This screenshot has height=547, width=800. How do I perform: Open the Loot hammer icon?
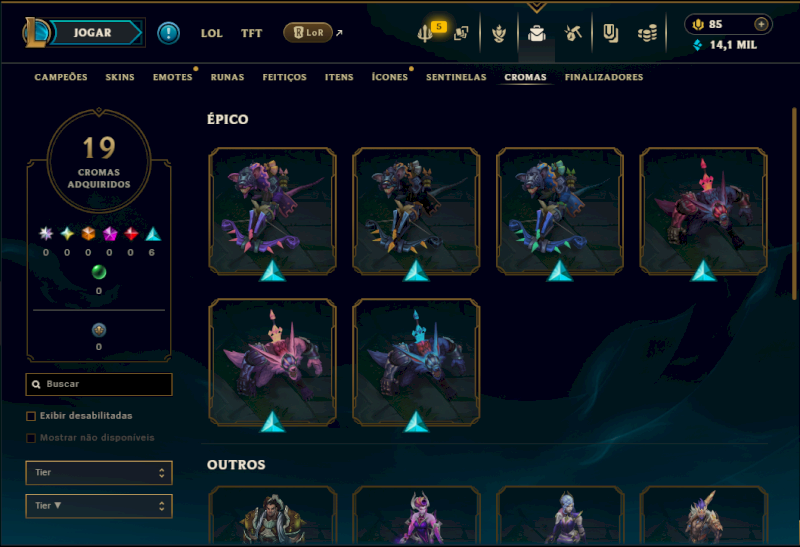(x=573, y=34)
